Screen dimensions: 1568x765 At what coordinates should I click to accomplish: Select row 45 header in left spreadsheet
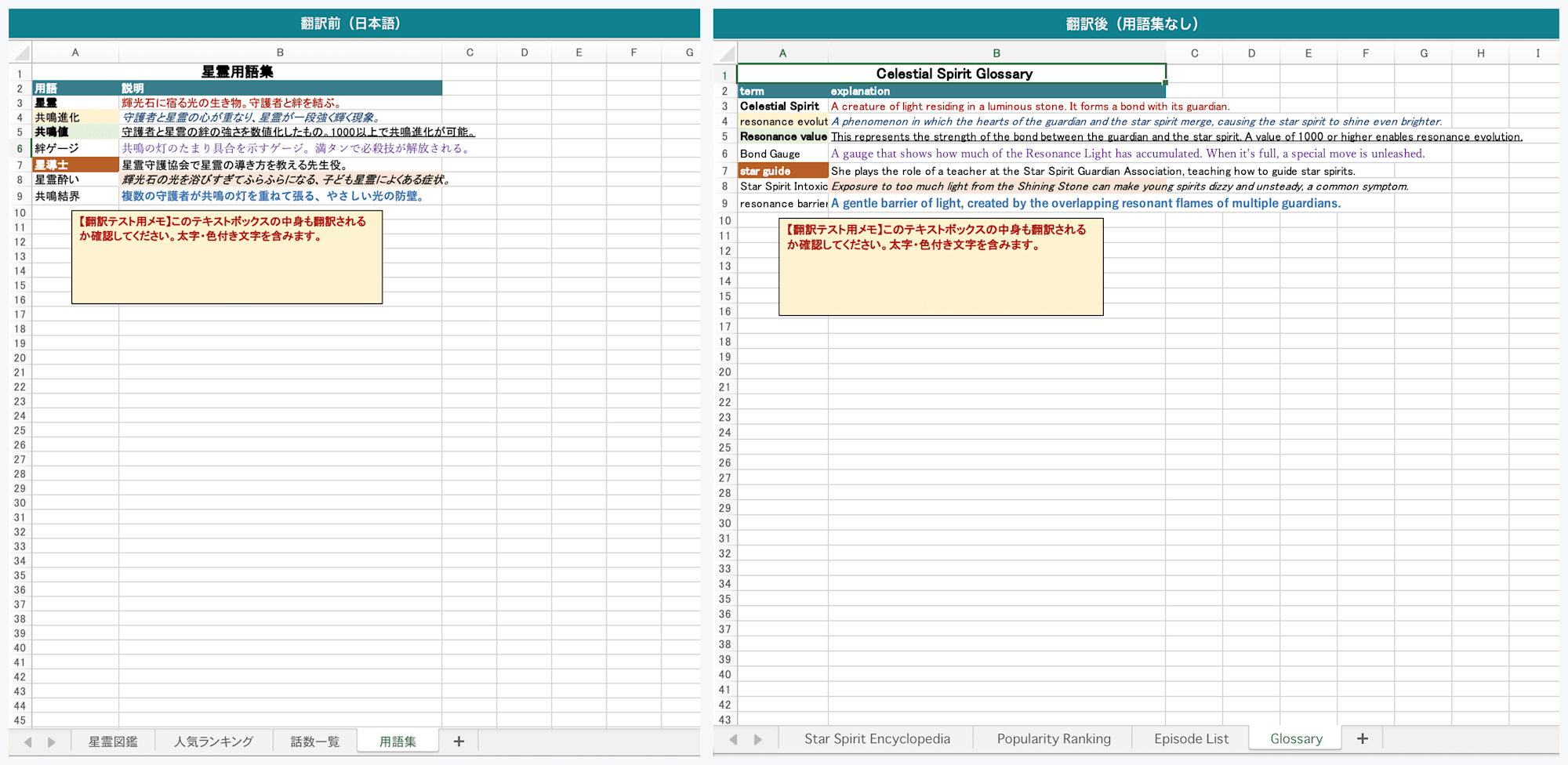(20, 720)
